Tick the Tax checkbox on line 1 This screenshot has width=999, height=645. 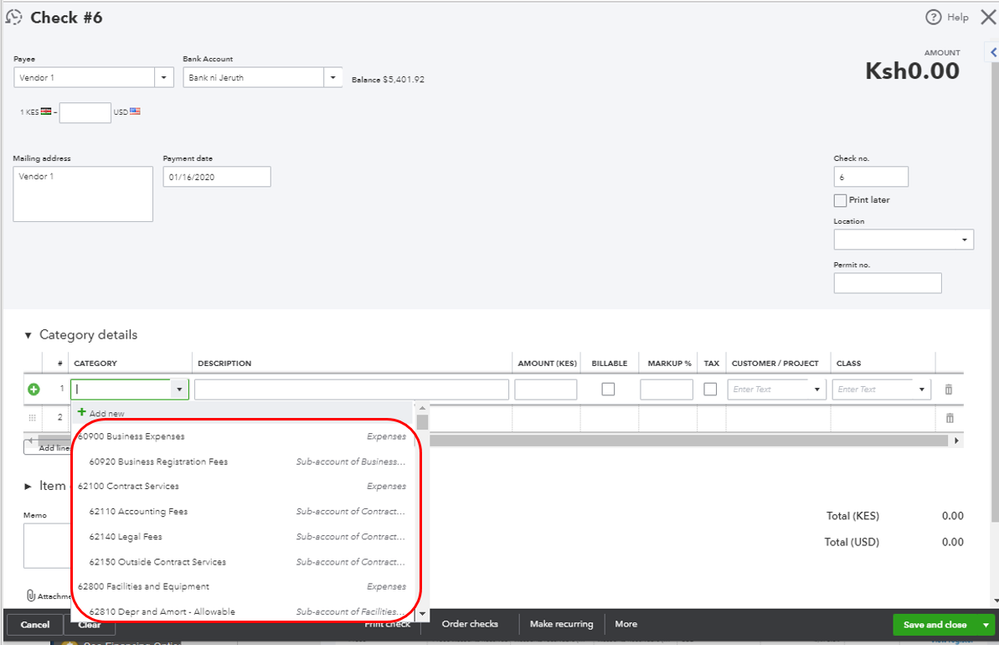710,389
